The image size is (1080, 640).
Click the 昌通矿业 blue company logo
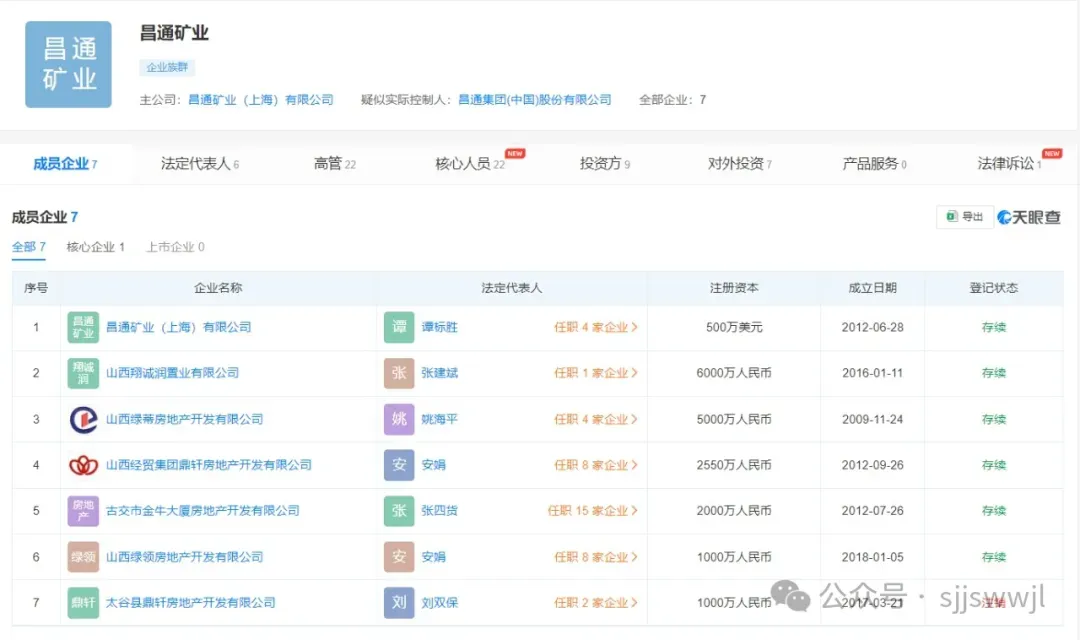(x=68, y=64)
